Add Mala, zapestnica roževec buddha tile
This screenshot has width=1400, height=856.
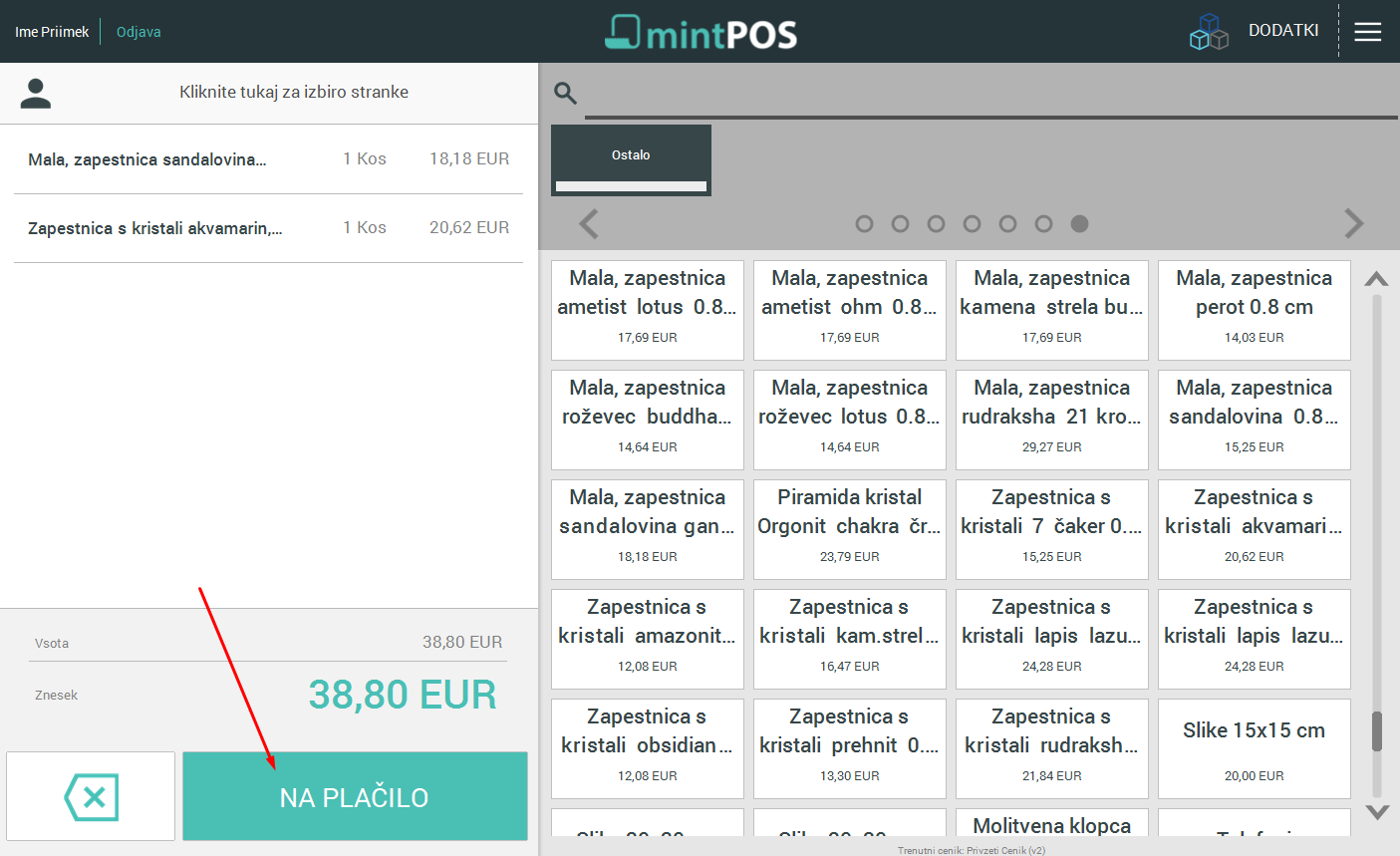tap(648, 420)
